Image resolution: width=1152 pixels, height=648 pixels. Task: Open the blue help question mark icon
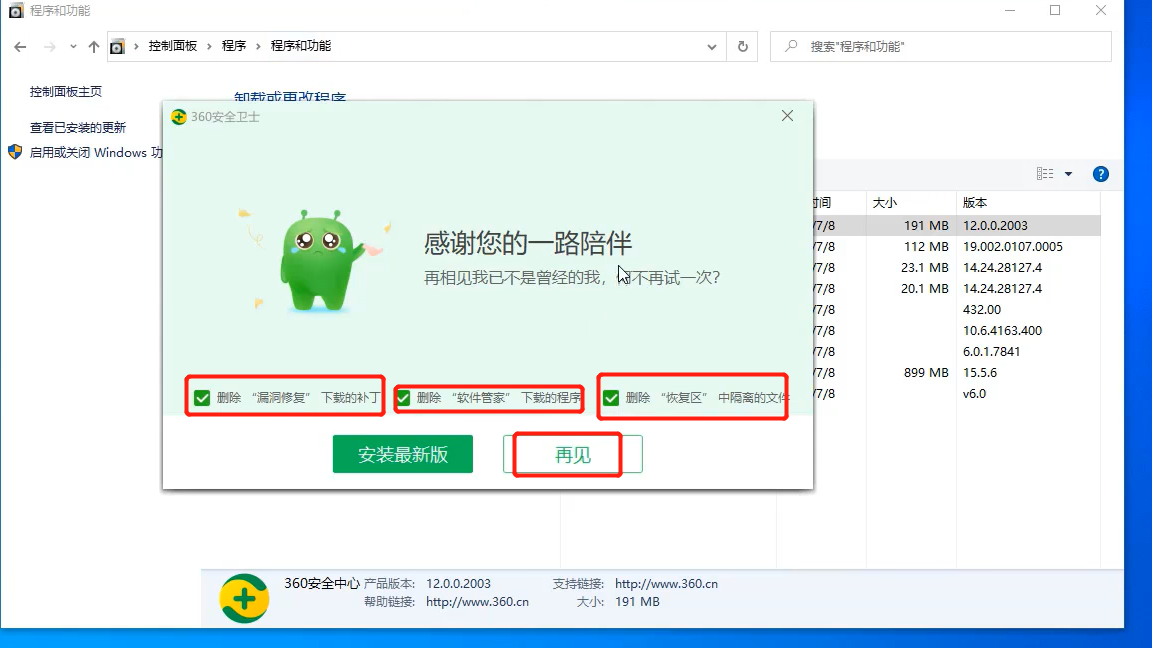[x=1100, y=173]
